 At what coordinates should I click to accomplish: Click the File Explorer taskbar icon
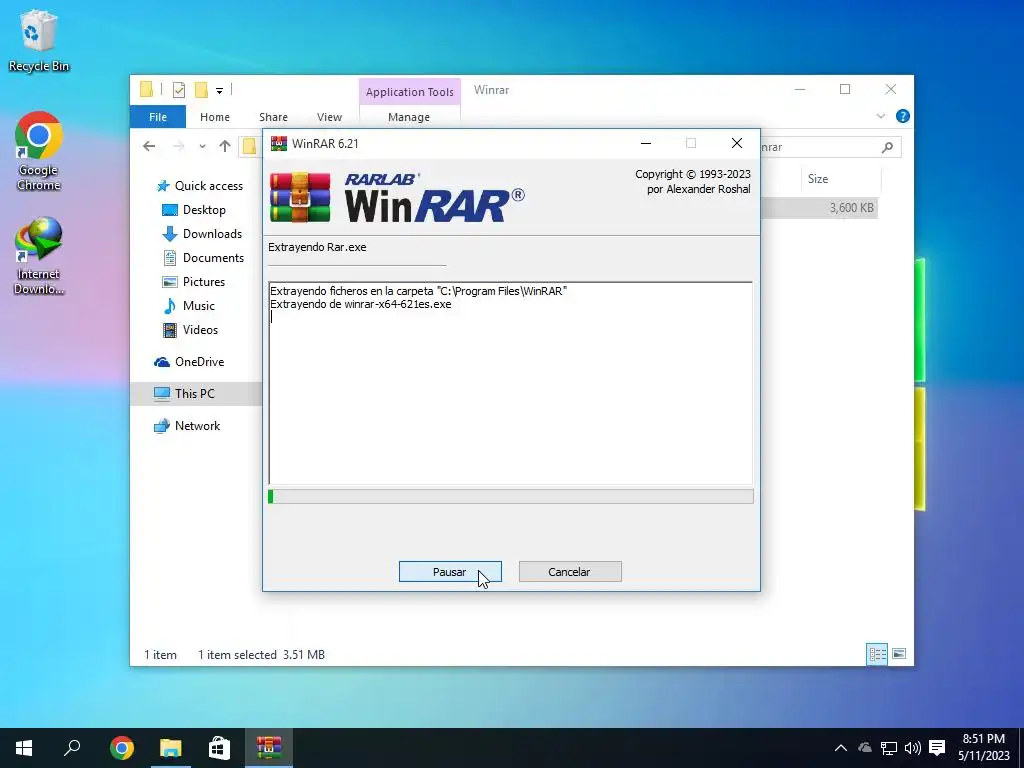point(170,748)
